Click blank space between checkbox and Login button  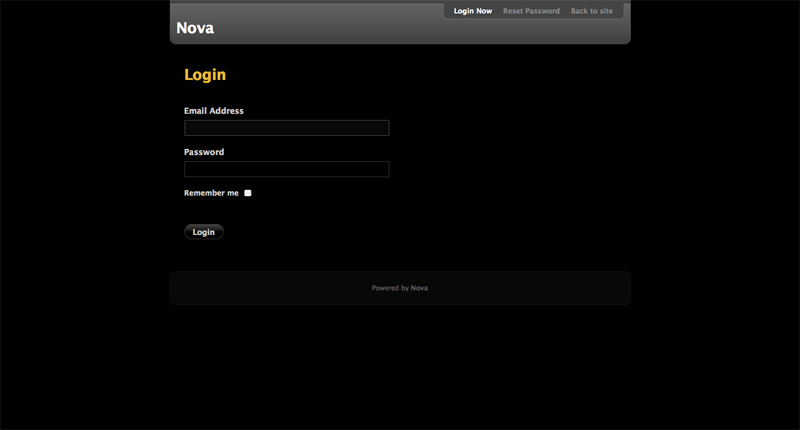point(300,212)
